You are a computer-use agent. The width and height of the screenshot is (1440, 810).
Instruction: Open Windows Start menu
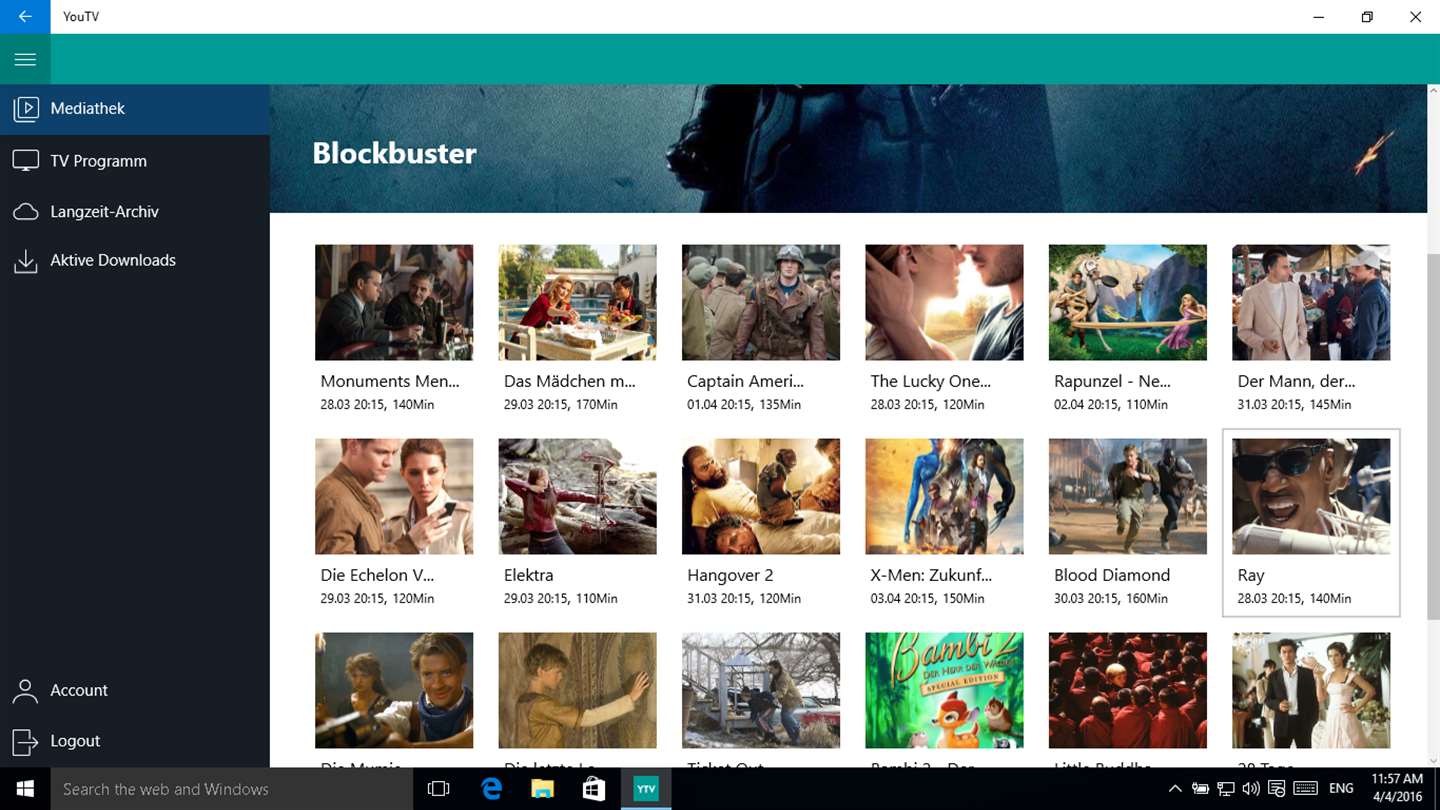tap(25, 789)
